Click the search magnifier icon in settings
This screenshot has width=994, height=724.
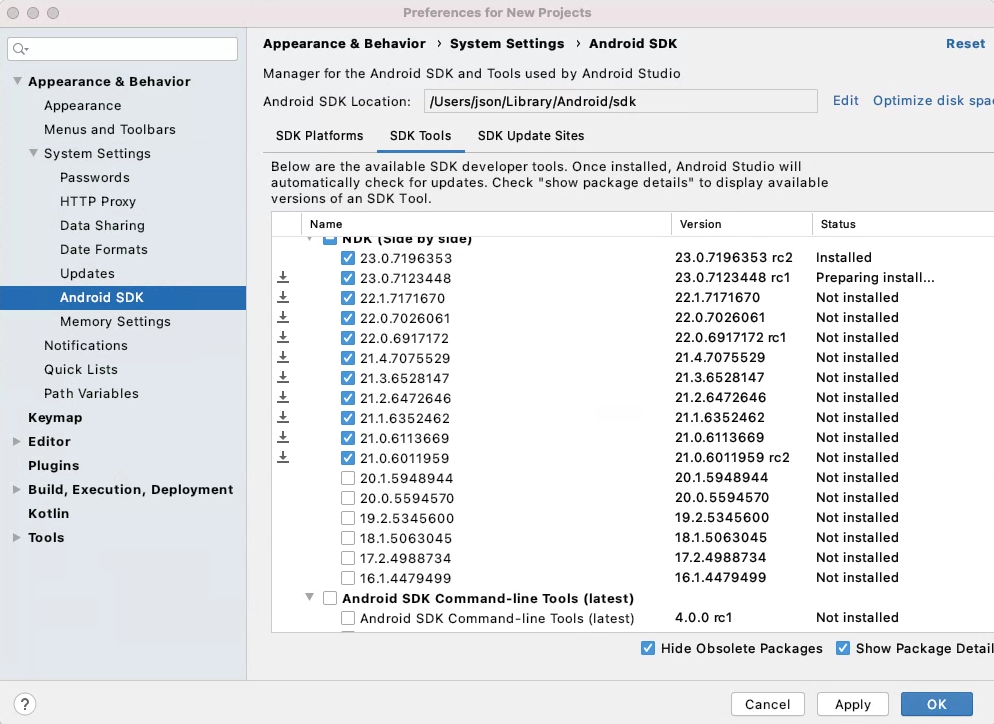click(20, 49)
